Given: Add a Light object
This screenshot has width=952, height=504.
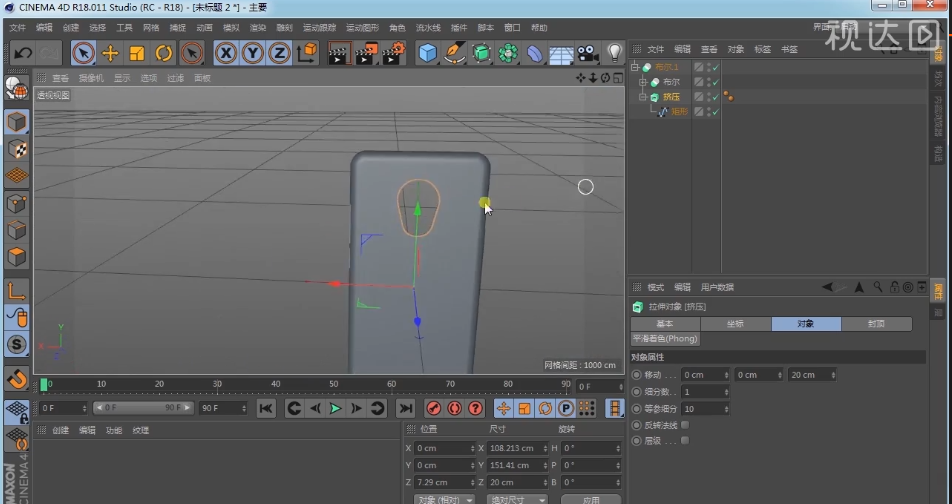Looking at the screenshot, I should click(x=614, y=53).
